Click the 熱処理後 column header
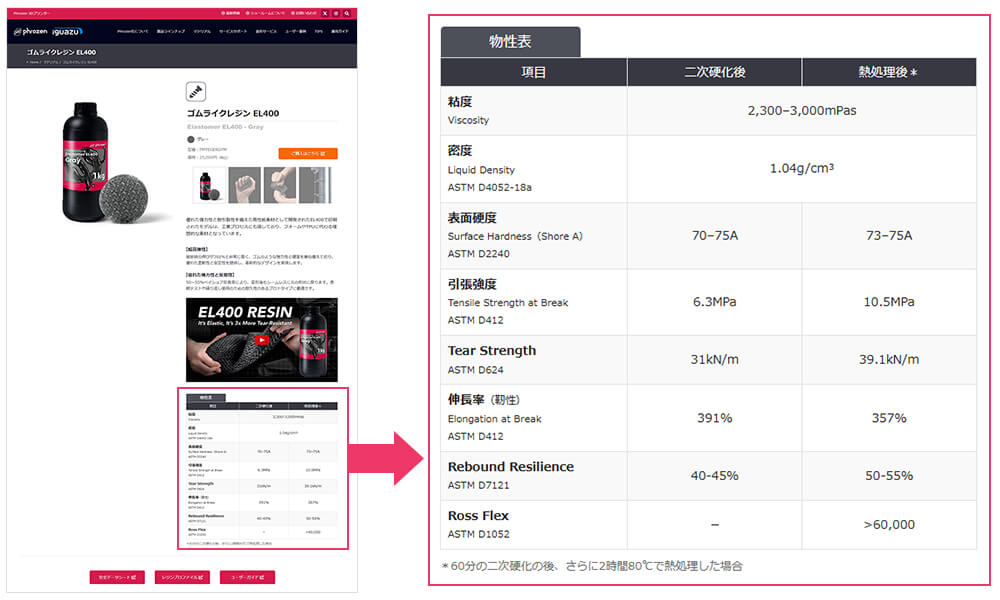 (x=888, y=72)
